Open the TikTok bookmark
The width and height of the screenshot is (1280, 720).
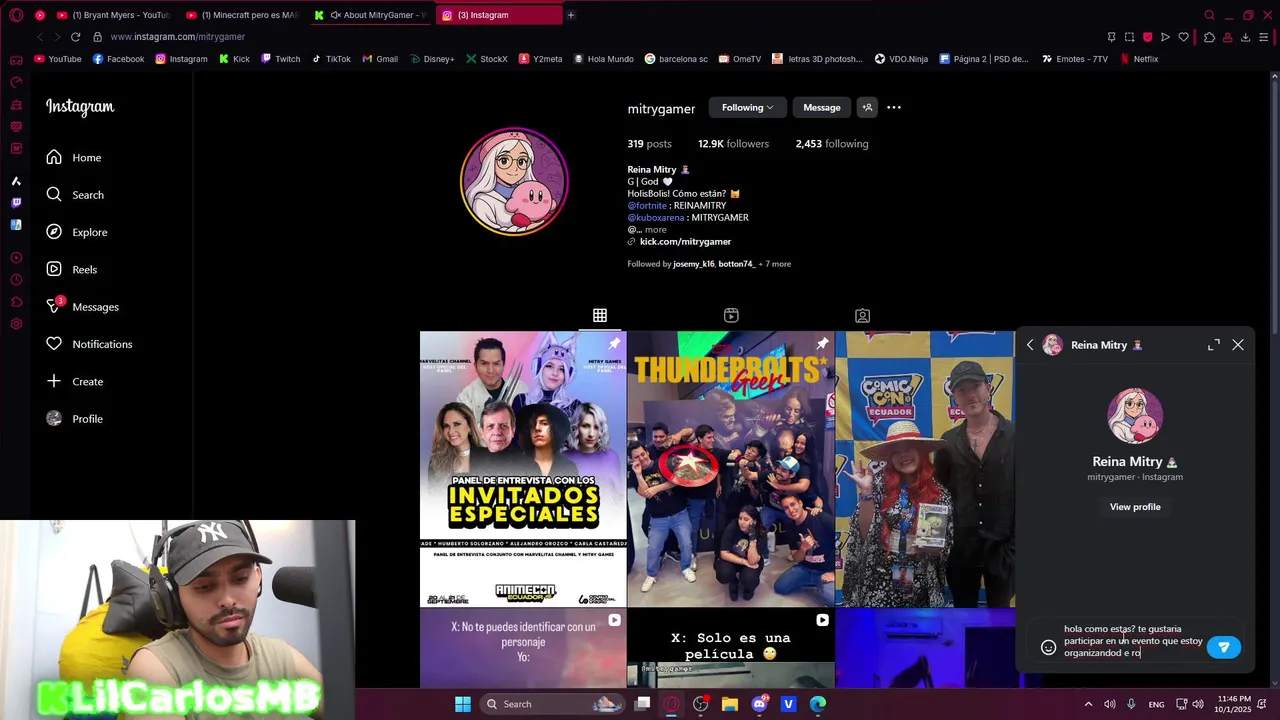click(331, 59)
